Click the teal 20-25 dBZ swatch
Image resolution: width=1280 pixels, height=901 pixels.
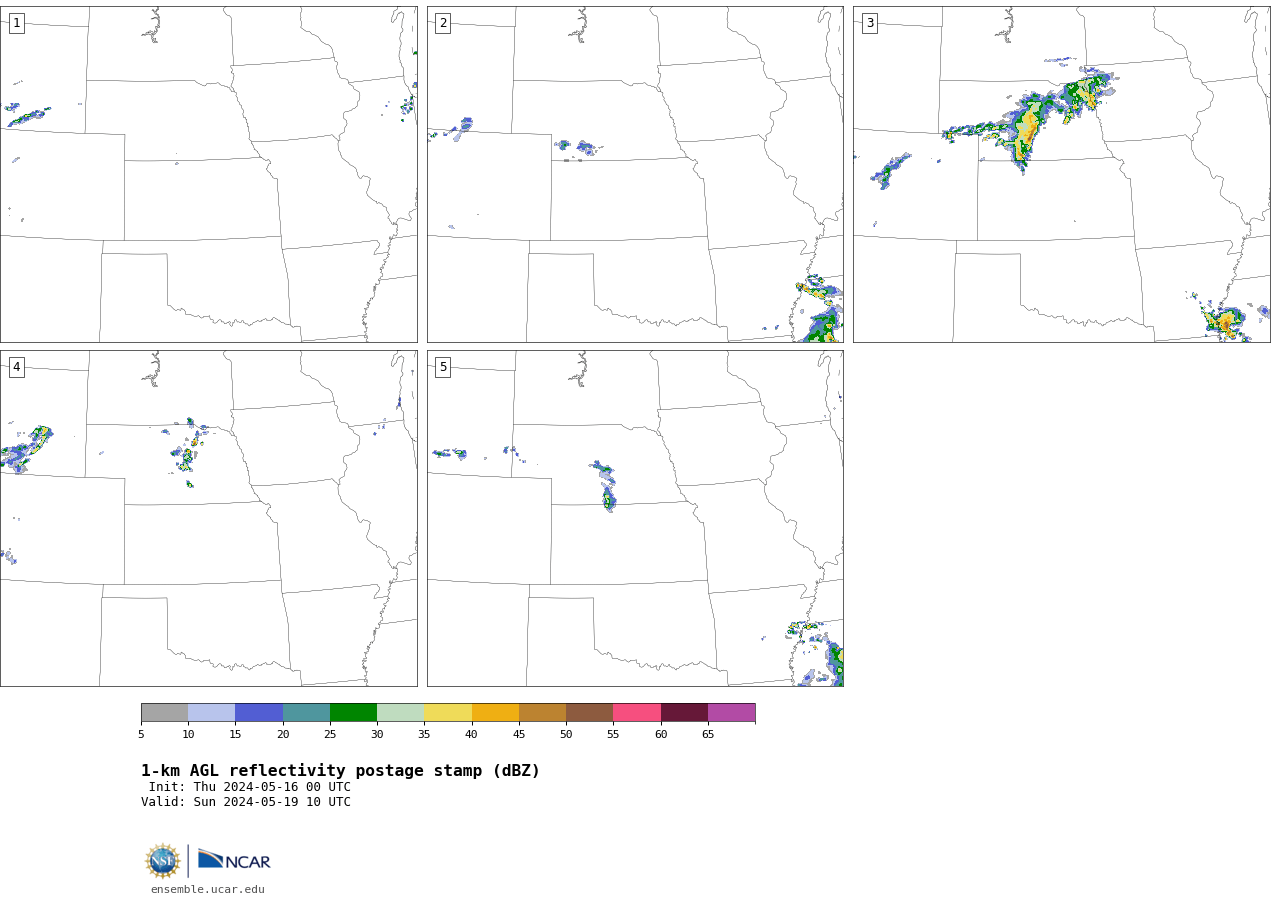[x=306, y=713]
